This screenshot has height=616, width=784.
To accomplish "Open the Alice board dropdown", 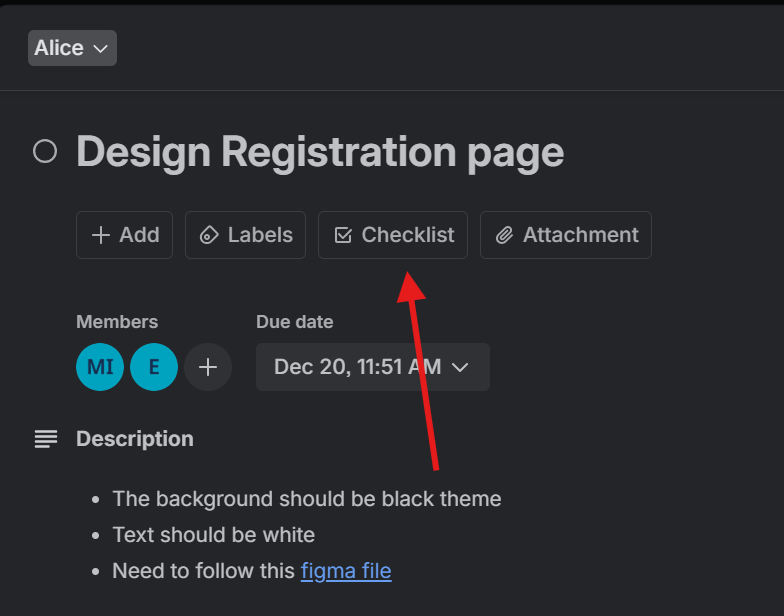I will 72,48.
